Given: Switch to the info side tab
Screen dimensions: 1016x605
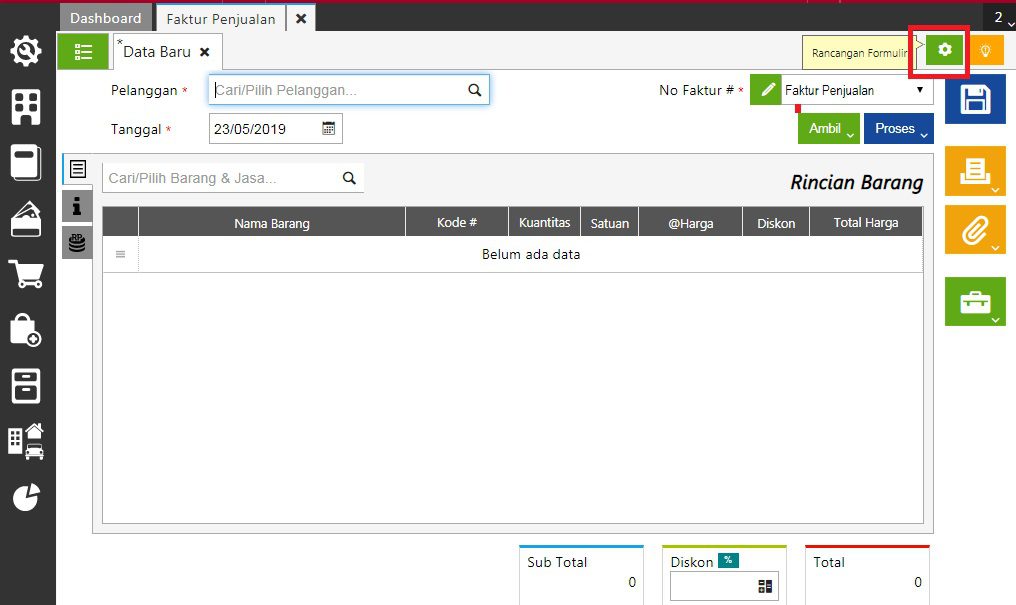Looking at the screenshot, I should tap(77, 206).
